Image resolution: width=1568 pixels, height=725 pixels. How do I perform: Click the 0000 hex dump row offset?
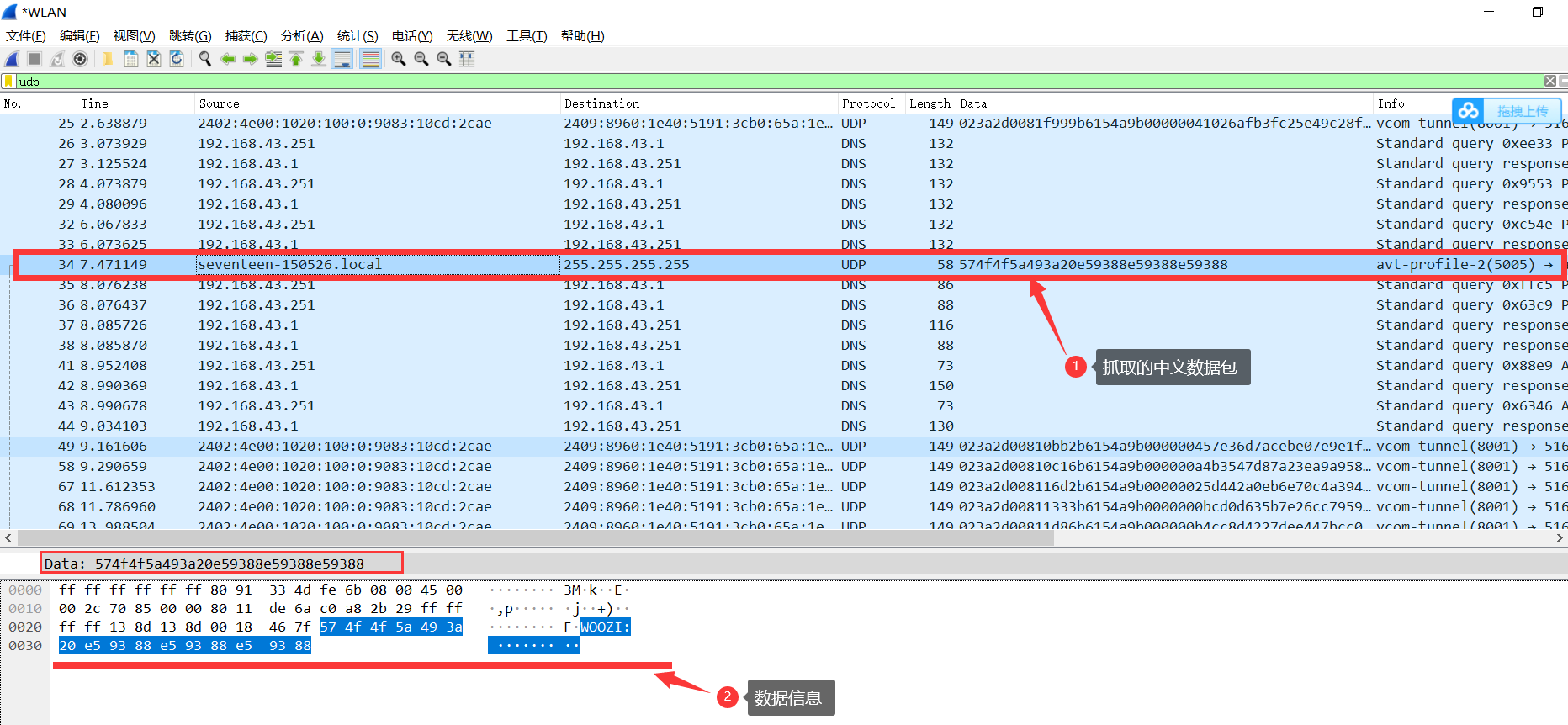pyautogui.click(x=25, y=590)
